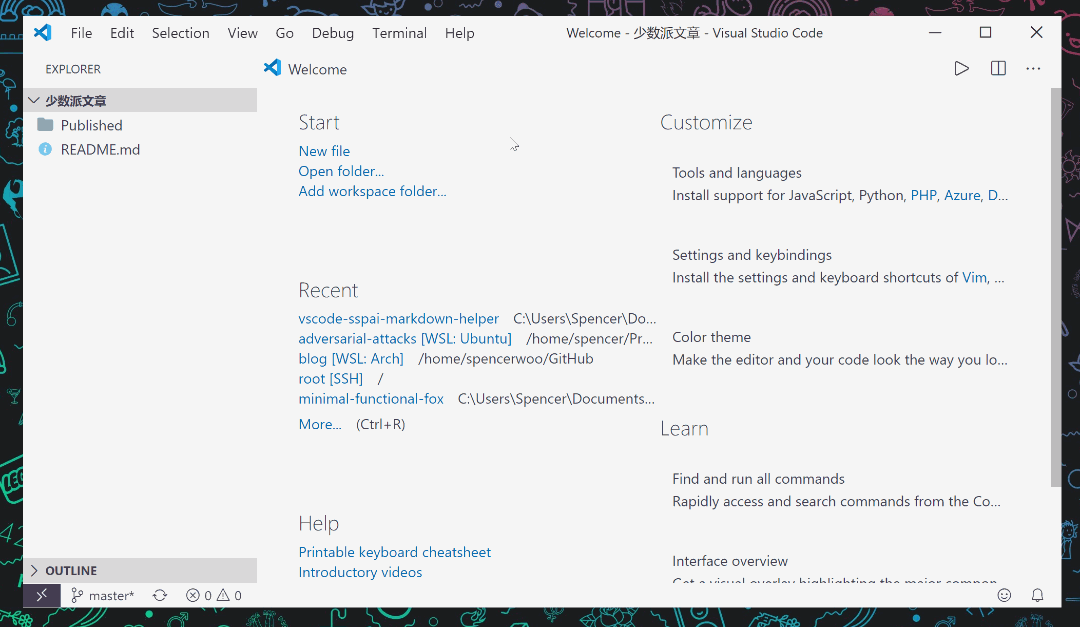
Task: Click the README.md info file icon
Action: point(45,150)
